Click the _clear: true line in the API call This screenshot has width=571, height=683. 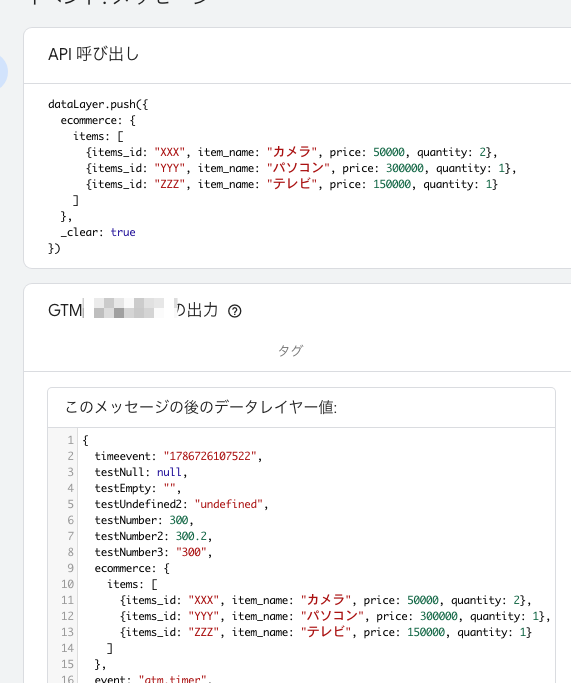pyautogui.click(x=98, y=232)
